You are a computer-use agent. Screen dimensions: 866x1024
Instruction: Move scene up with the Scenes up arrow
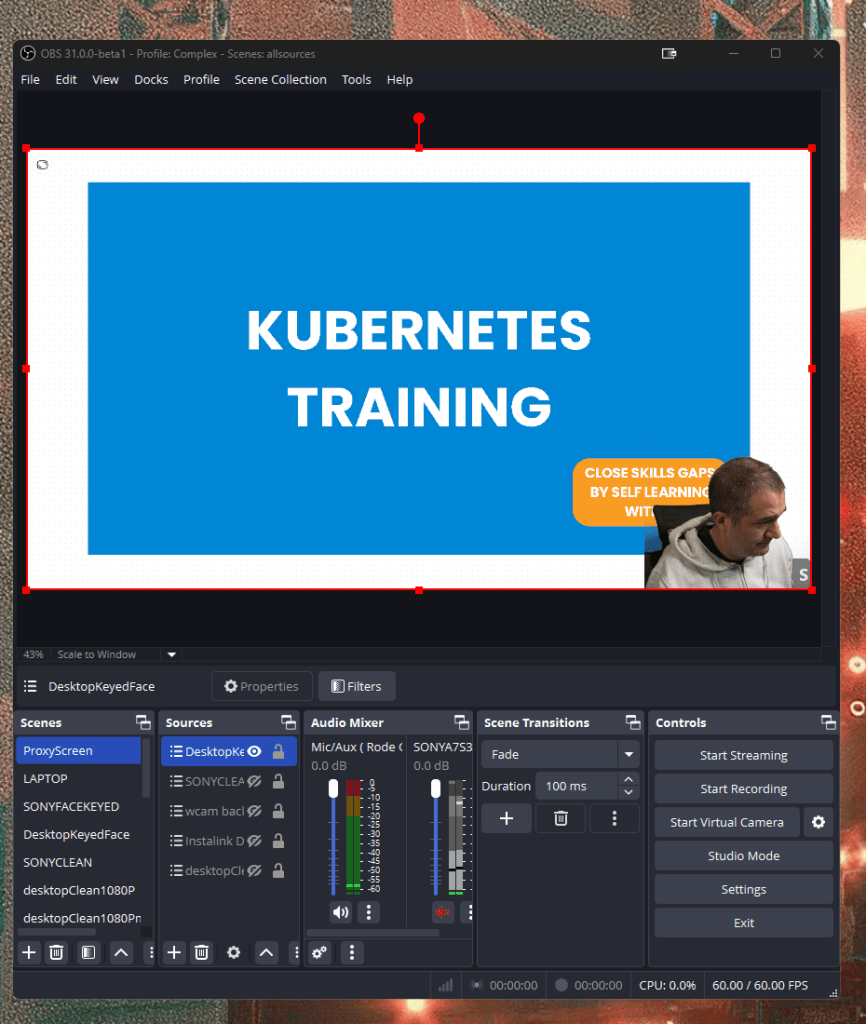[121, 952]
